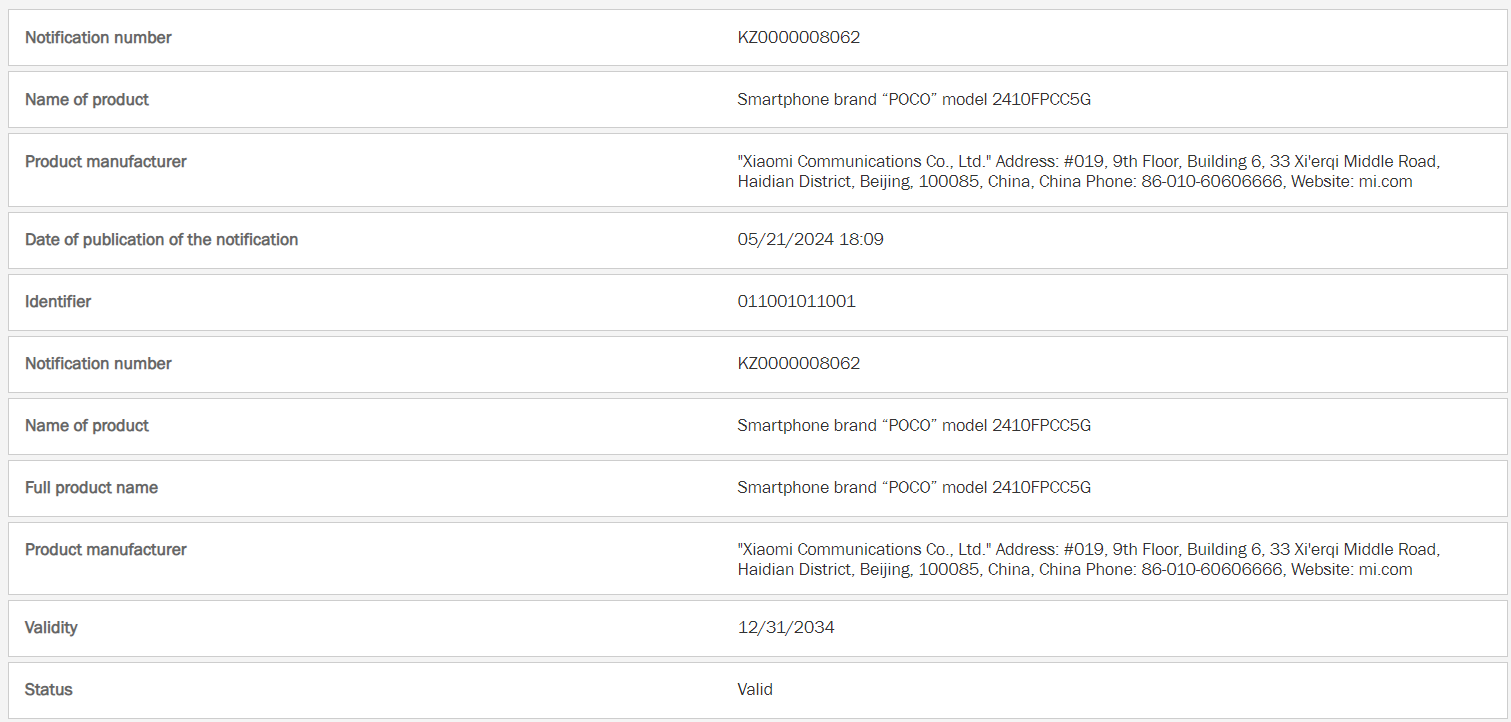Click the second Name of product label

[87, 426]
